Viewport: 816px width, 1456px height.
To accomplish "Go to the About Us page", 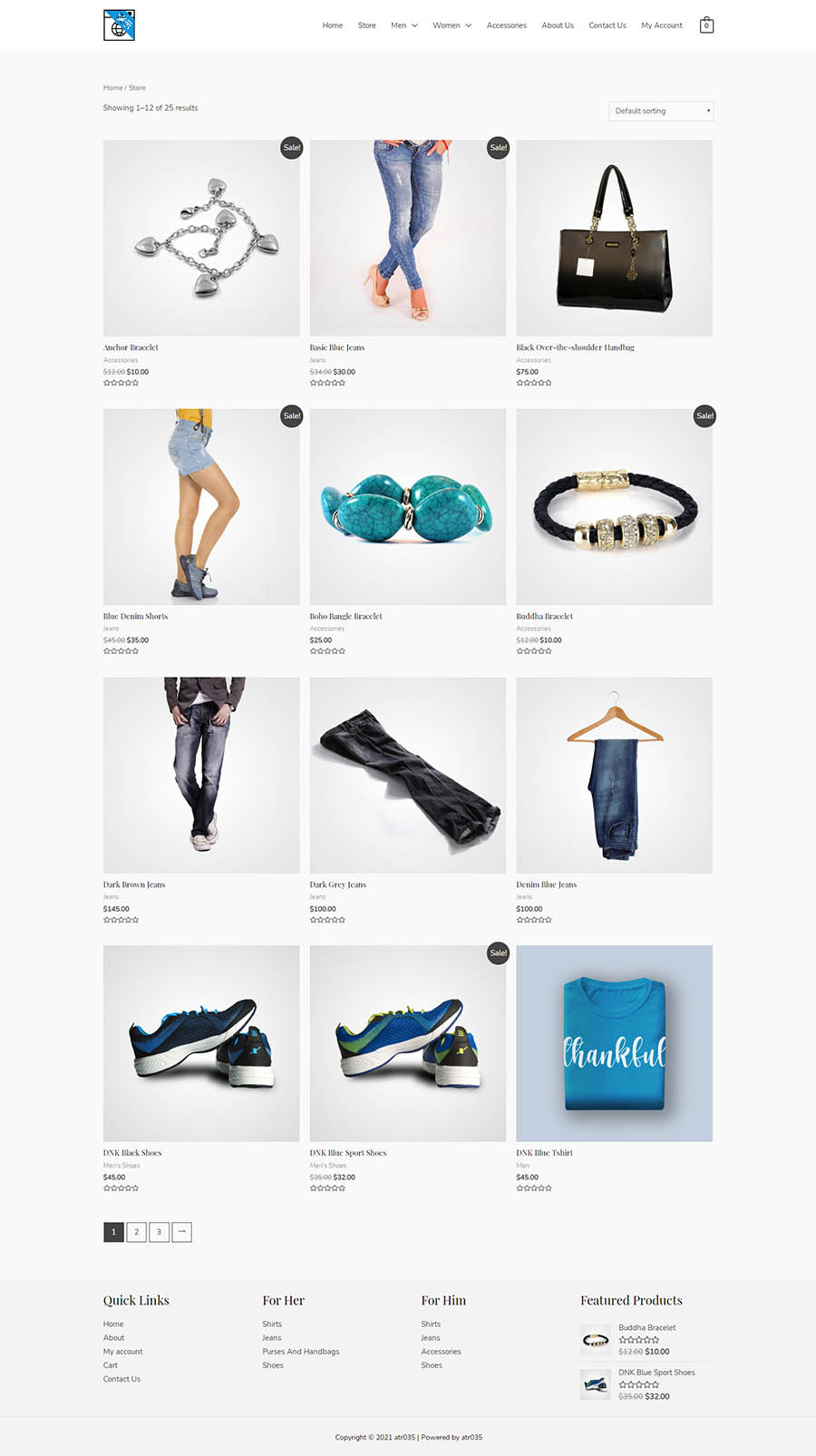I will pyautogui.click(x=558, y=25).
